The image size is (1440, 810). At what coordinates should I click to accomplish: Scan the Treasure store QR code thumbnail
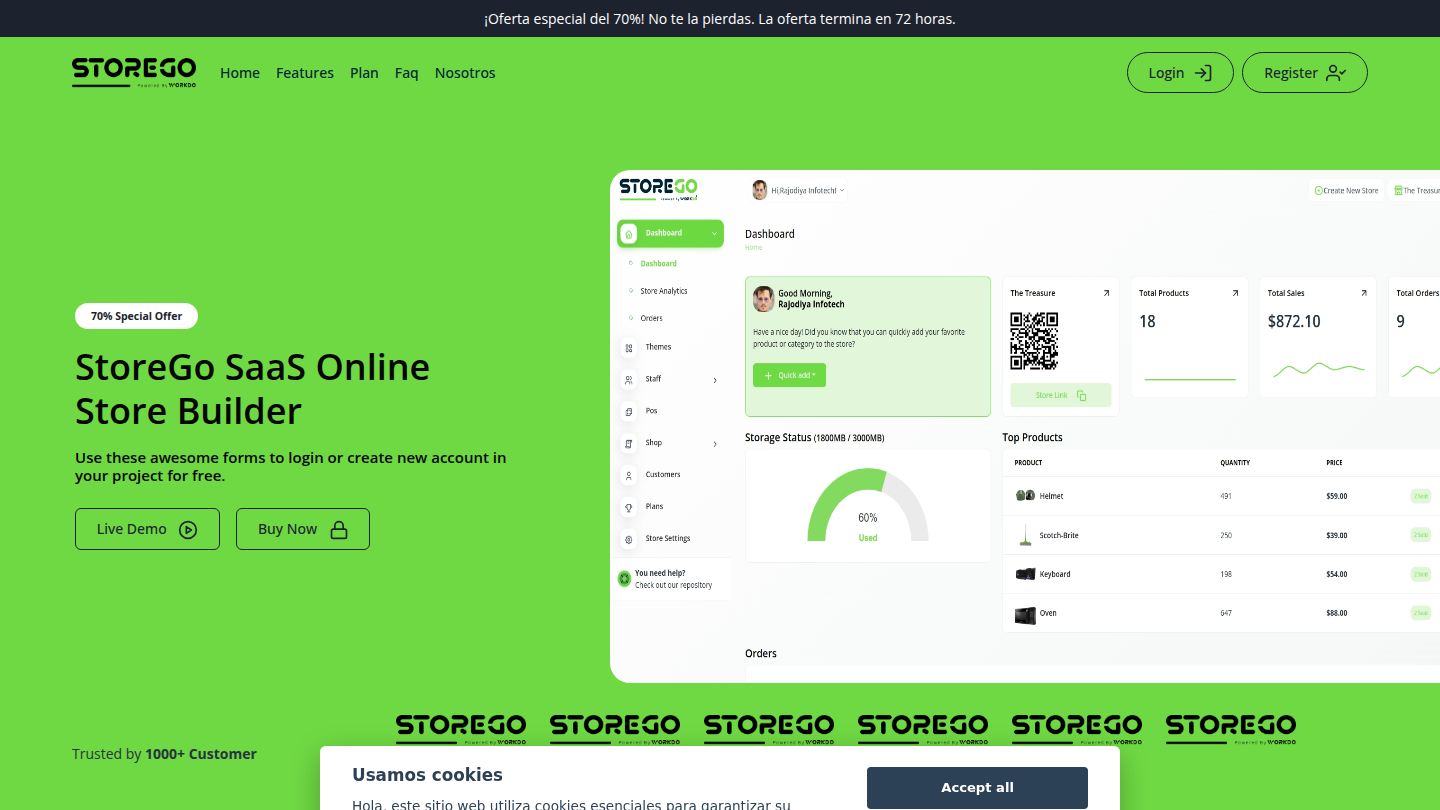click(1036, 341)
